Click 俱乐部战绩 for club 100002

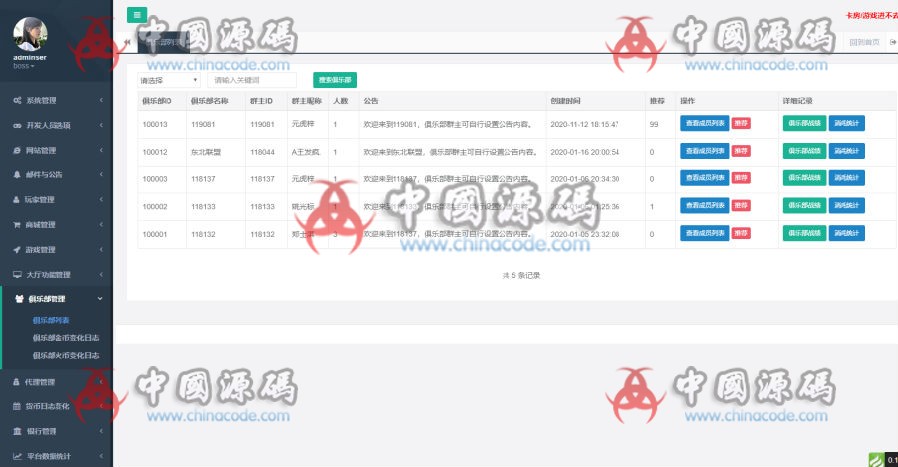[x=805, y=205]
